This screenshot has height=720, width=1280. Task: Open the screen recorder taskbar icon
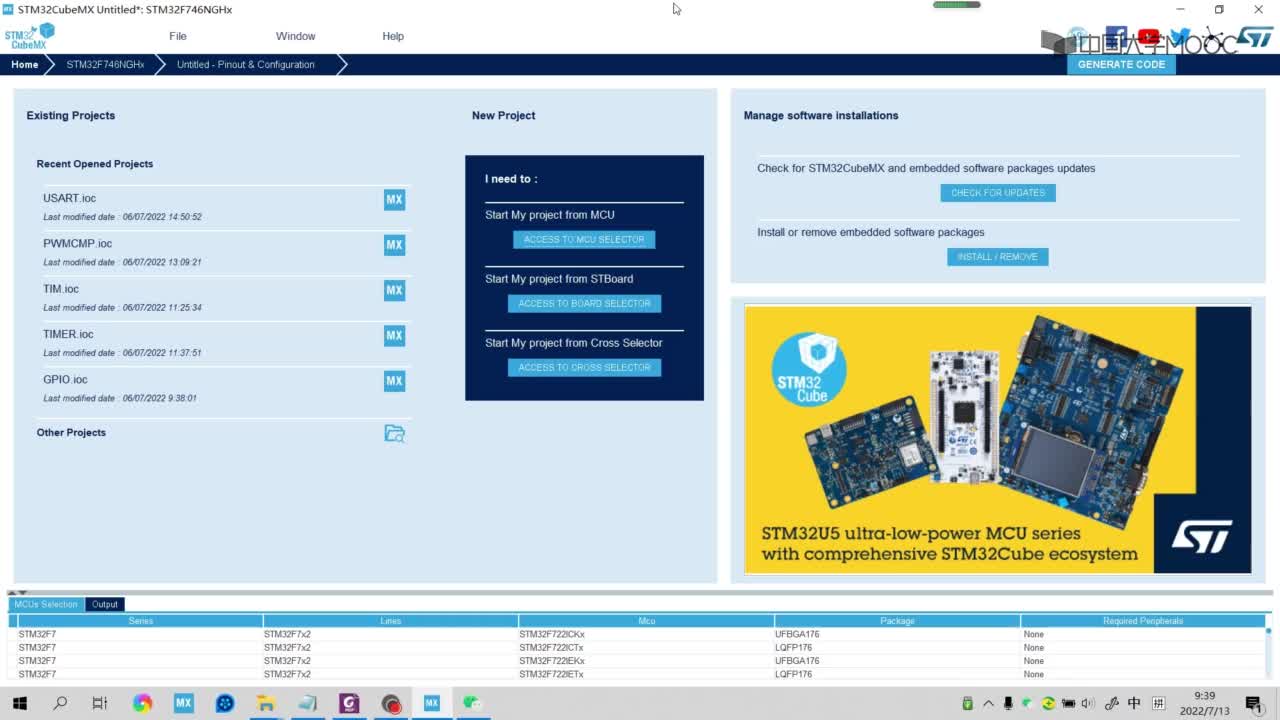click(x=390, y=703)
